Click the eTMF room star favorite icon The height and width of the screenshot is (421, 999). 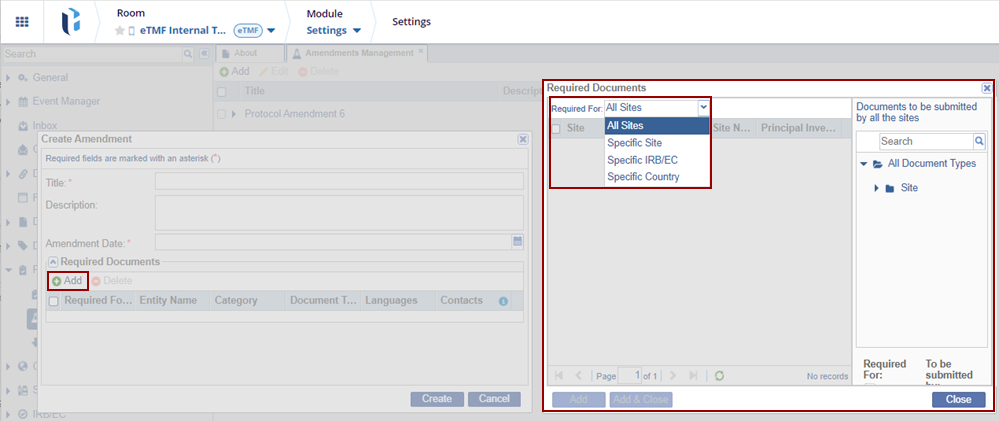coord(121,31)
